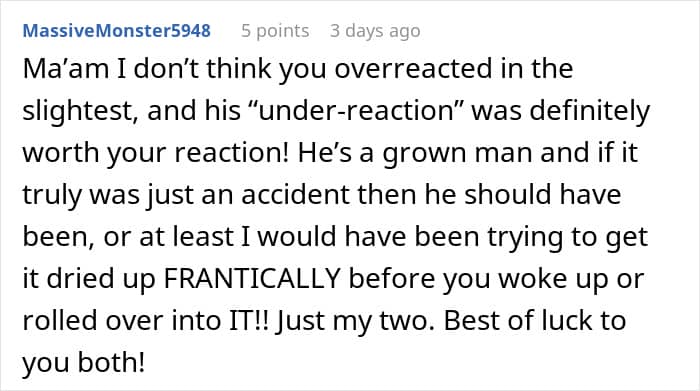Viewport: 700px width, 391px height.
Task: Open the 3 days ago timestamp permalink
Action: [x=375, y=31]
